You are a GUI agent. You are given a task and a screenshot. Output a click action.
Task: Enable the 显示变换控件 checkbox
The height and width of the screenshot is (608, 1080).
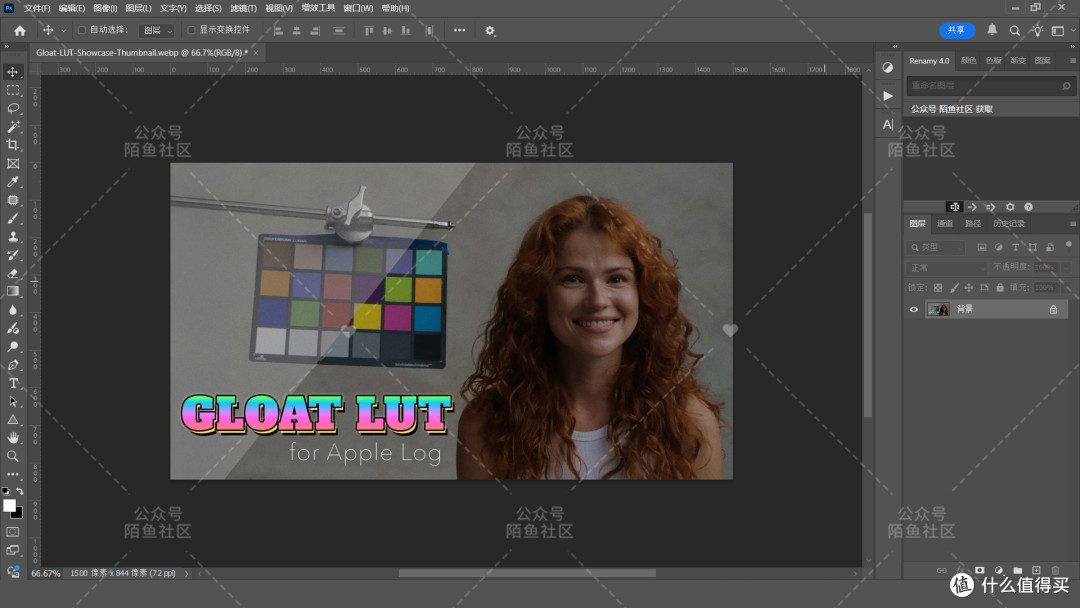[x=191, y=30]
